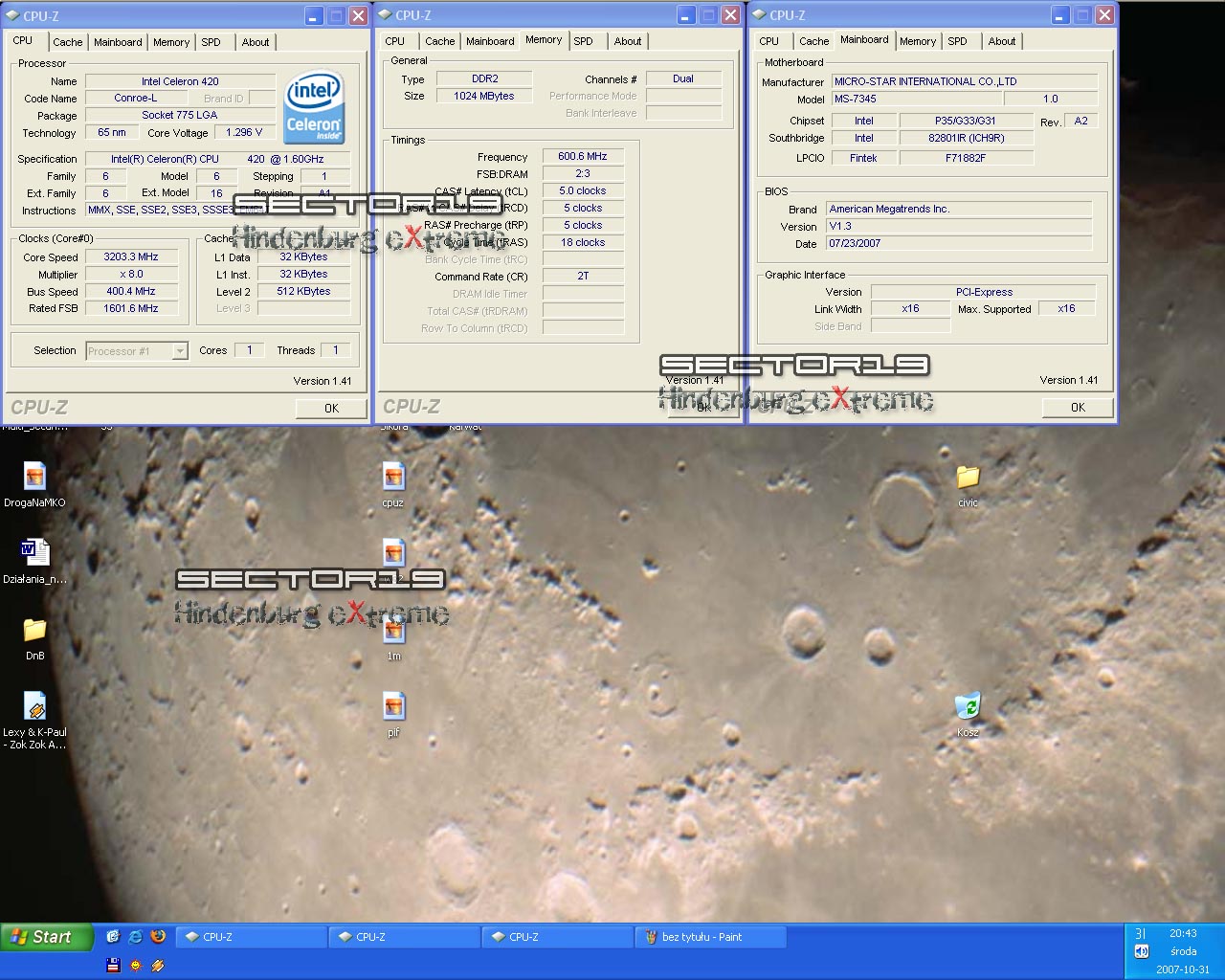Launch Winamp lightning quick launch icon
The height and width of the screenshot is (980, 1225).
pos(158,965)
